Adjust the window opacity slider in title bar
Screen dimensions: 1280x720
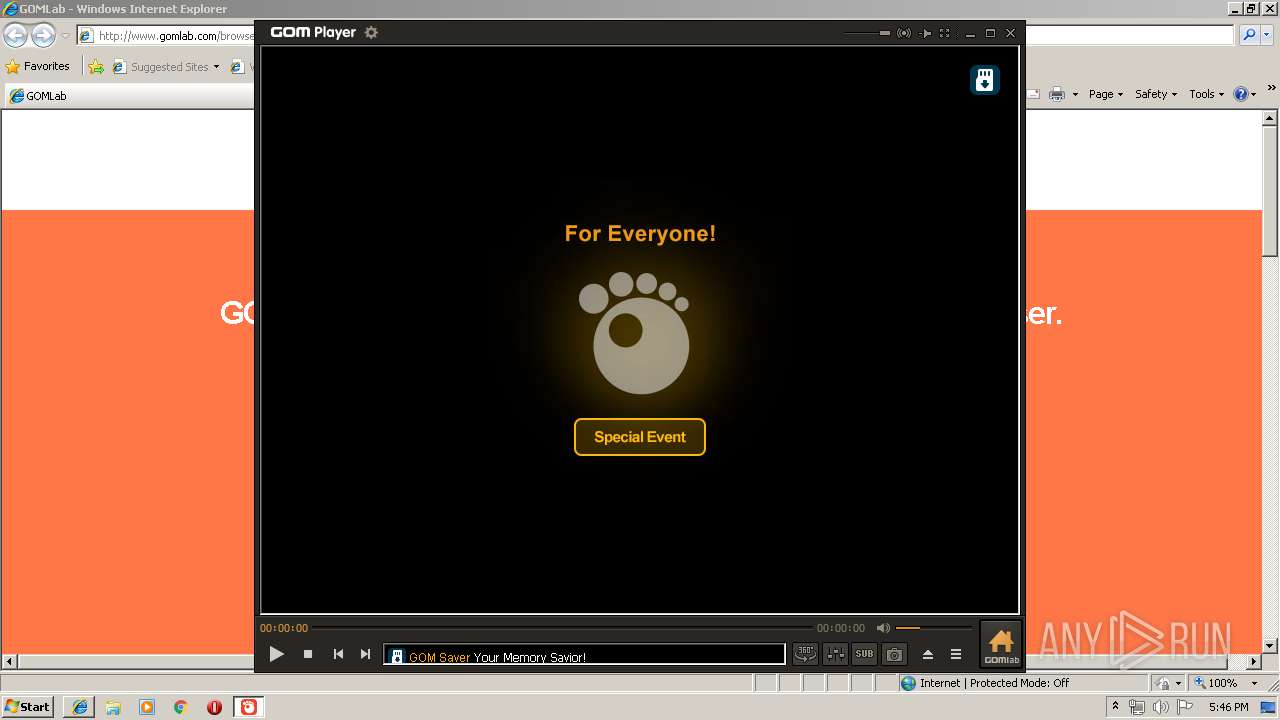867,33
